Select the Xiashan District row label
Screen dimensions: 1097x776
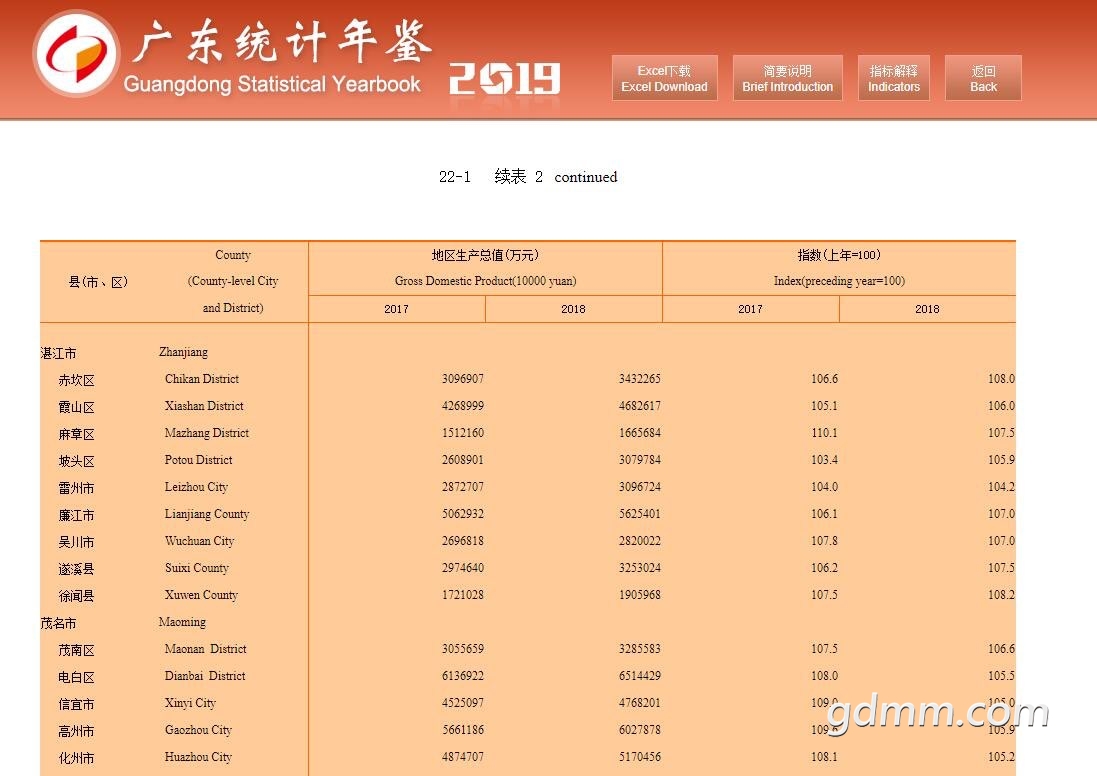(x=204, y=406)
